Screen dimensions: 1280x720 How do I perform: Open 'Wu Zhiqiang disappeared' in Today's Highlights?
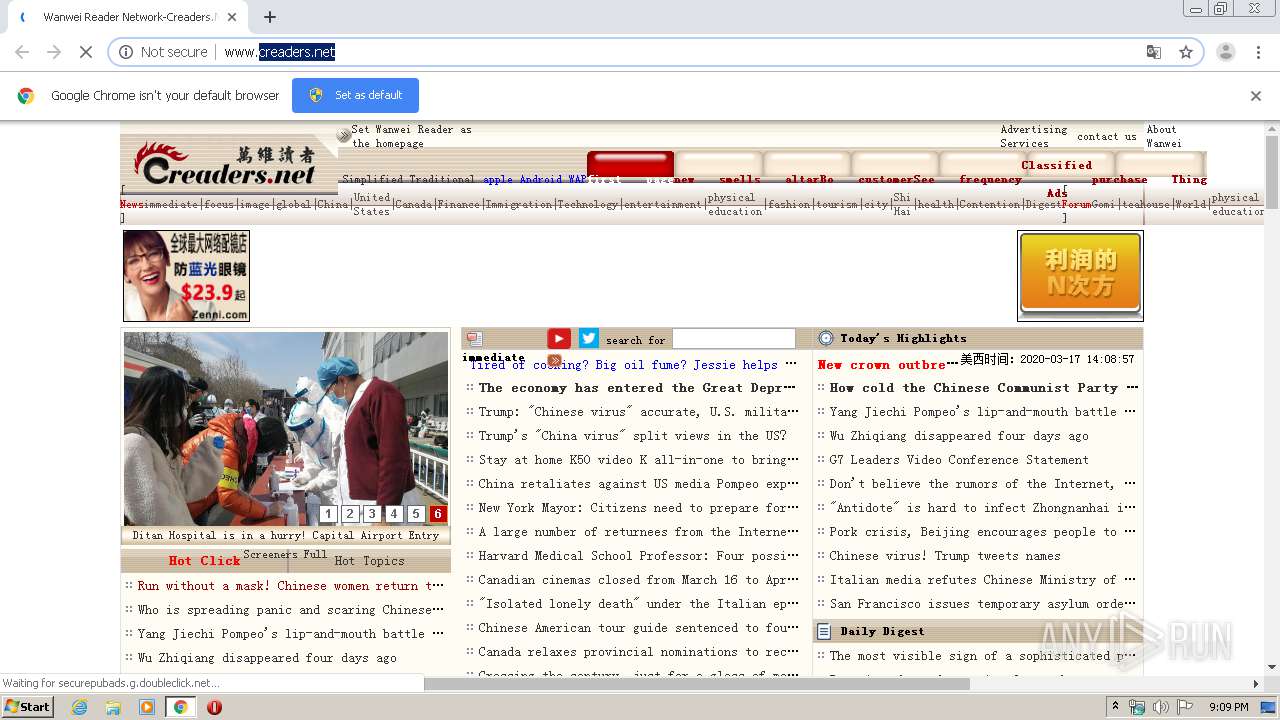[x=959, y=436]
